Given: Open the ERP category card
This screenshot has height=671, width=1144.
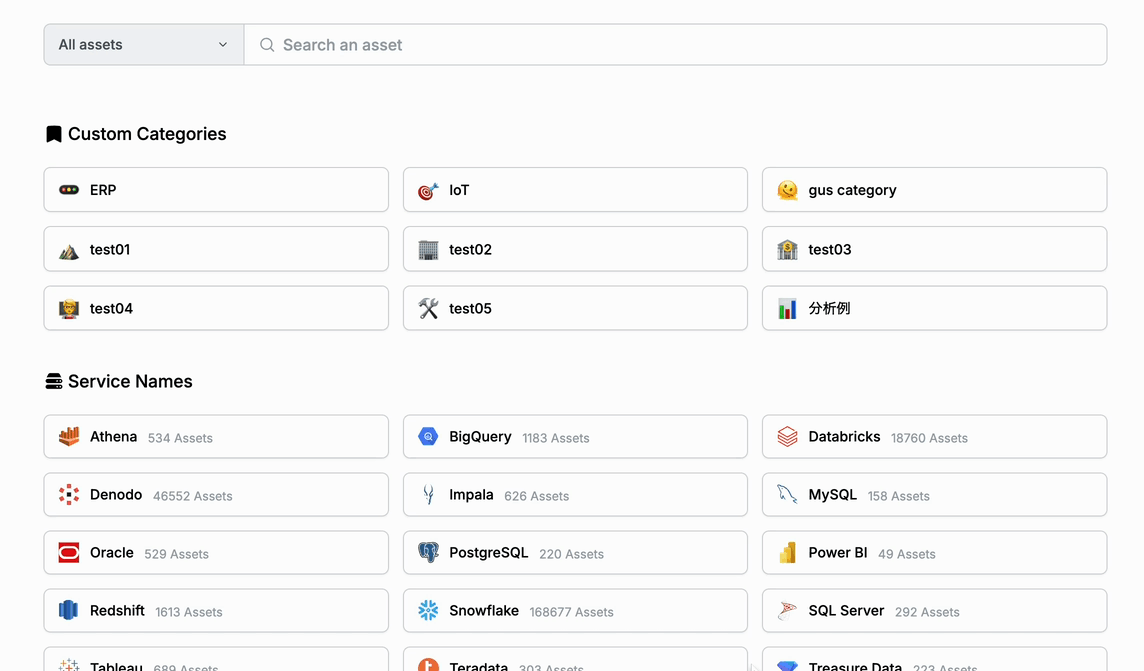Looking at the screenshot, I should point(216,190).
